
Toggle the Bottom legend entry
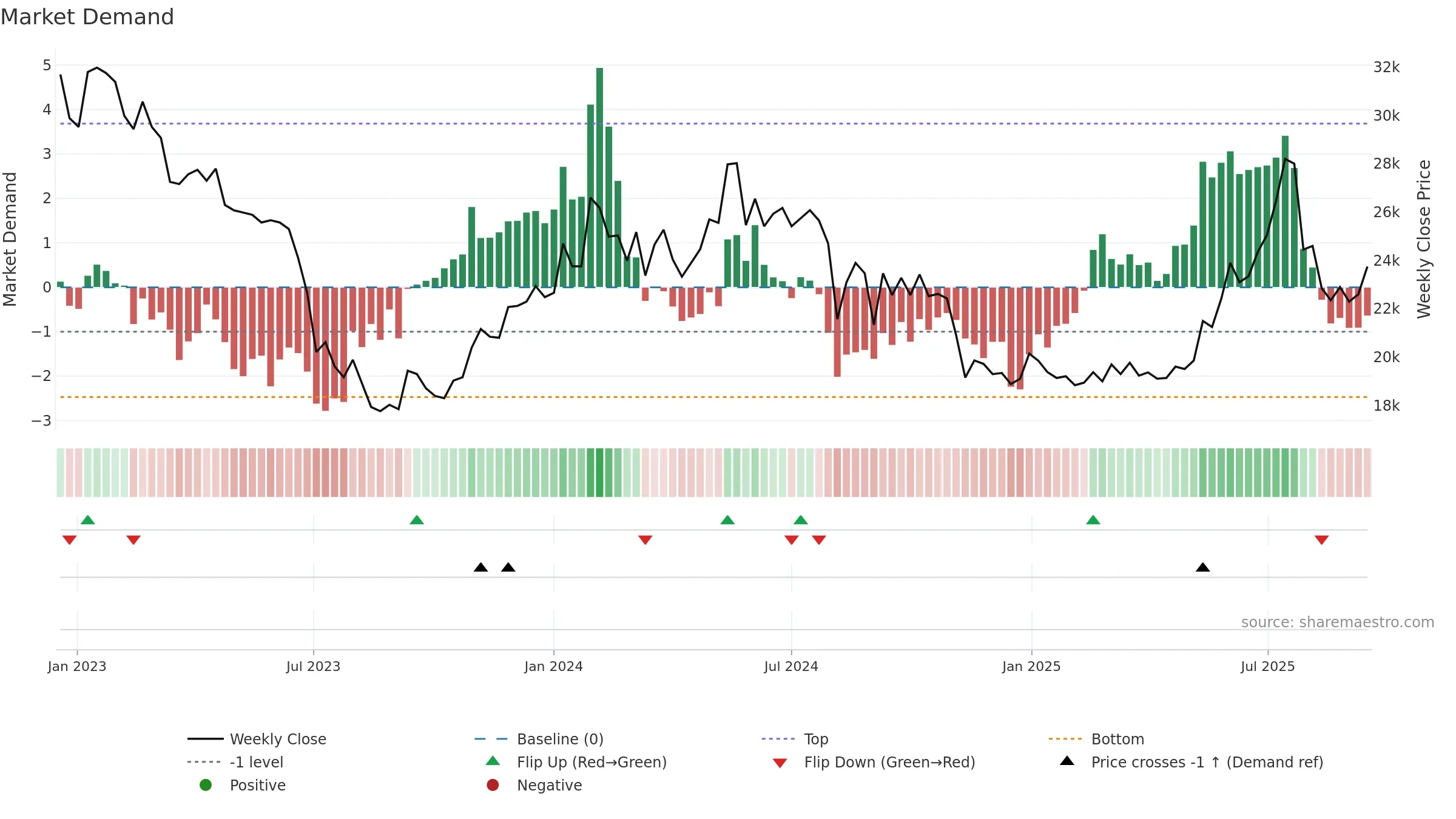point(1096,739)
